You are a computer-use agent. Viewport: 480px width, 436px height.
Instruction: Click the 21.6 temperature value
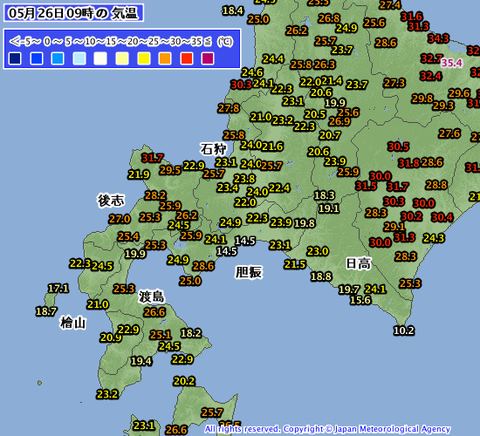click(x=272, y=146)
